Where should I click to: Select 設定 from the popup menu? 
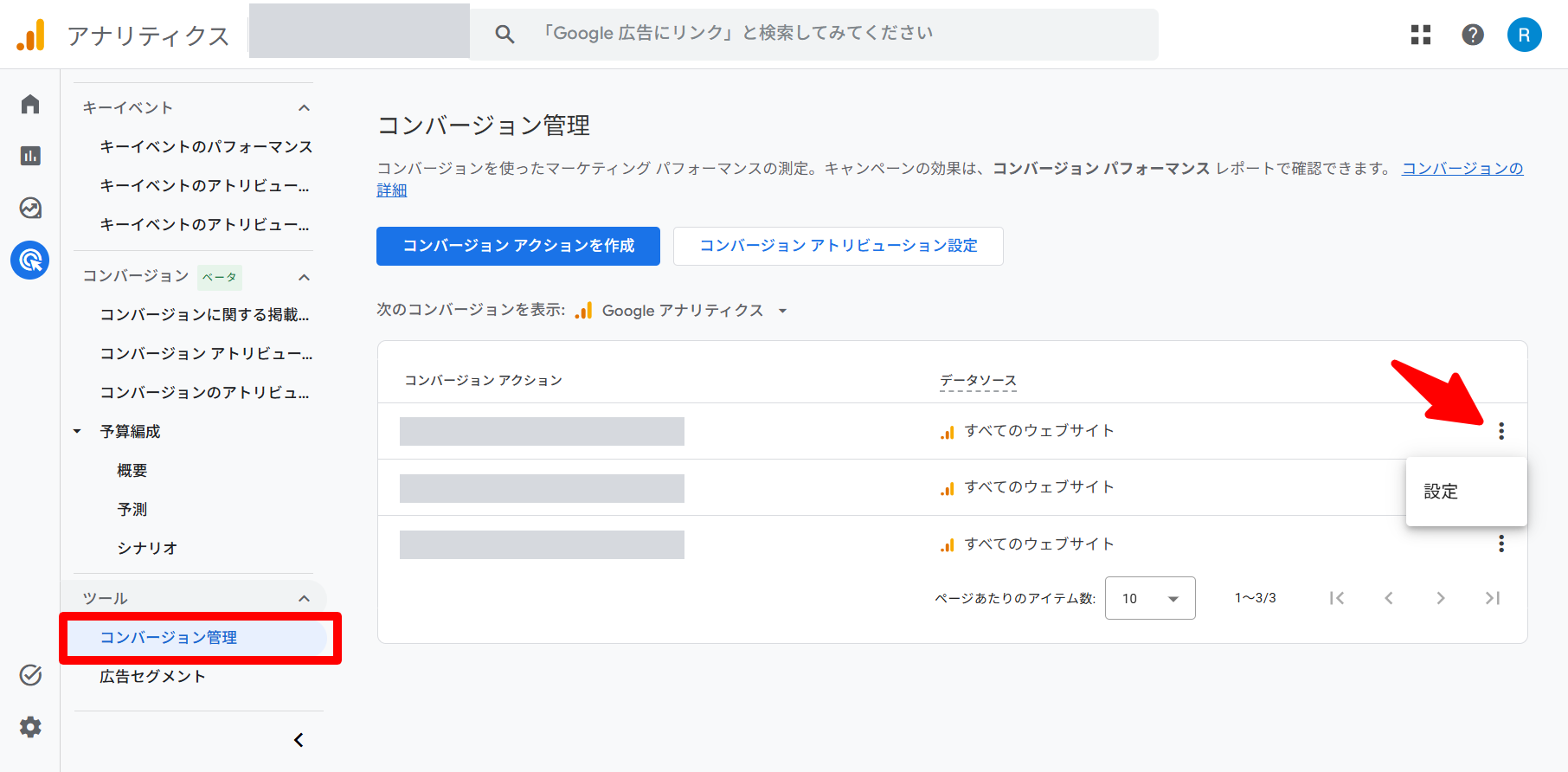1466,492
